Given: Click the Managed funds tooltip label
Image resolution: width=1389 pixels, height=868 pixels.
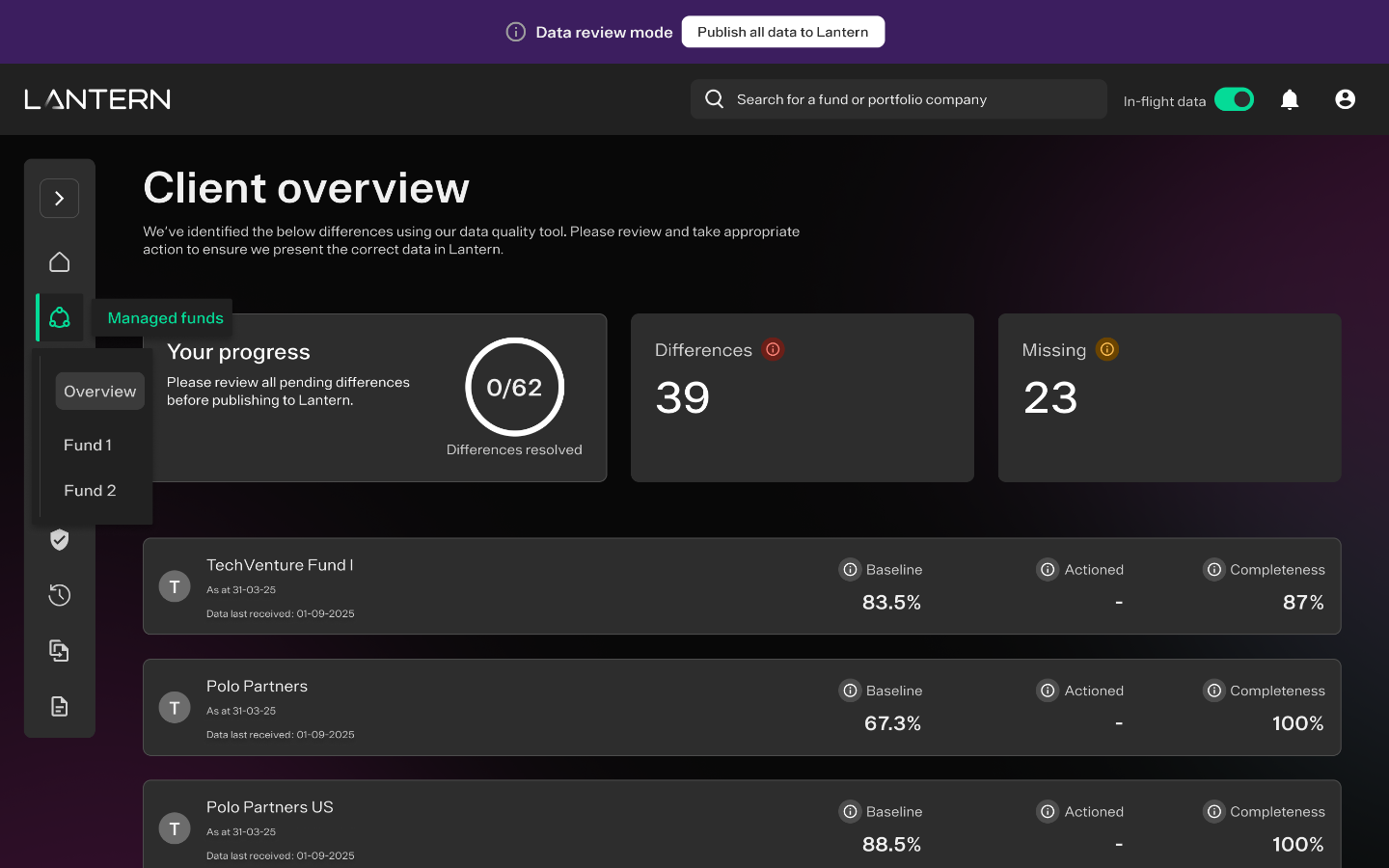Looking at the screenshot, I should pyautogui.click(x=165, y=318).
